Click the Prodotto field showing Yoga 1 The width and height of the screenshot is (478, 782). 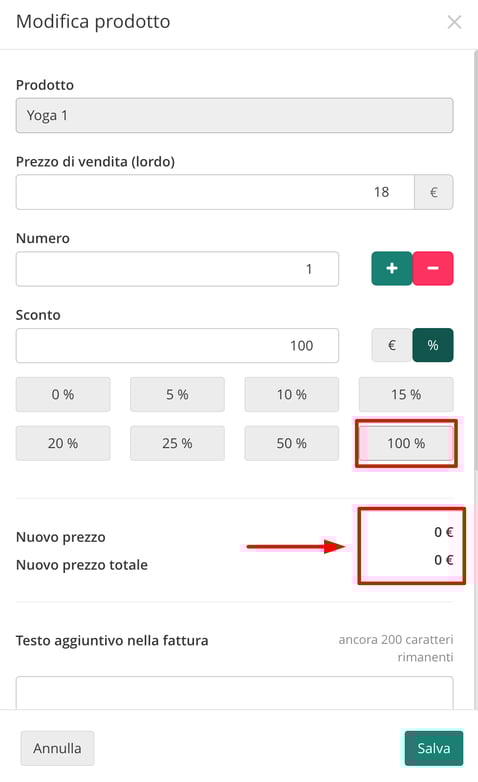tap(235, 115)
